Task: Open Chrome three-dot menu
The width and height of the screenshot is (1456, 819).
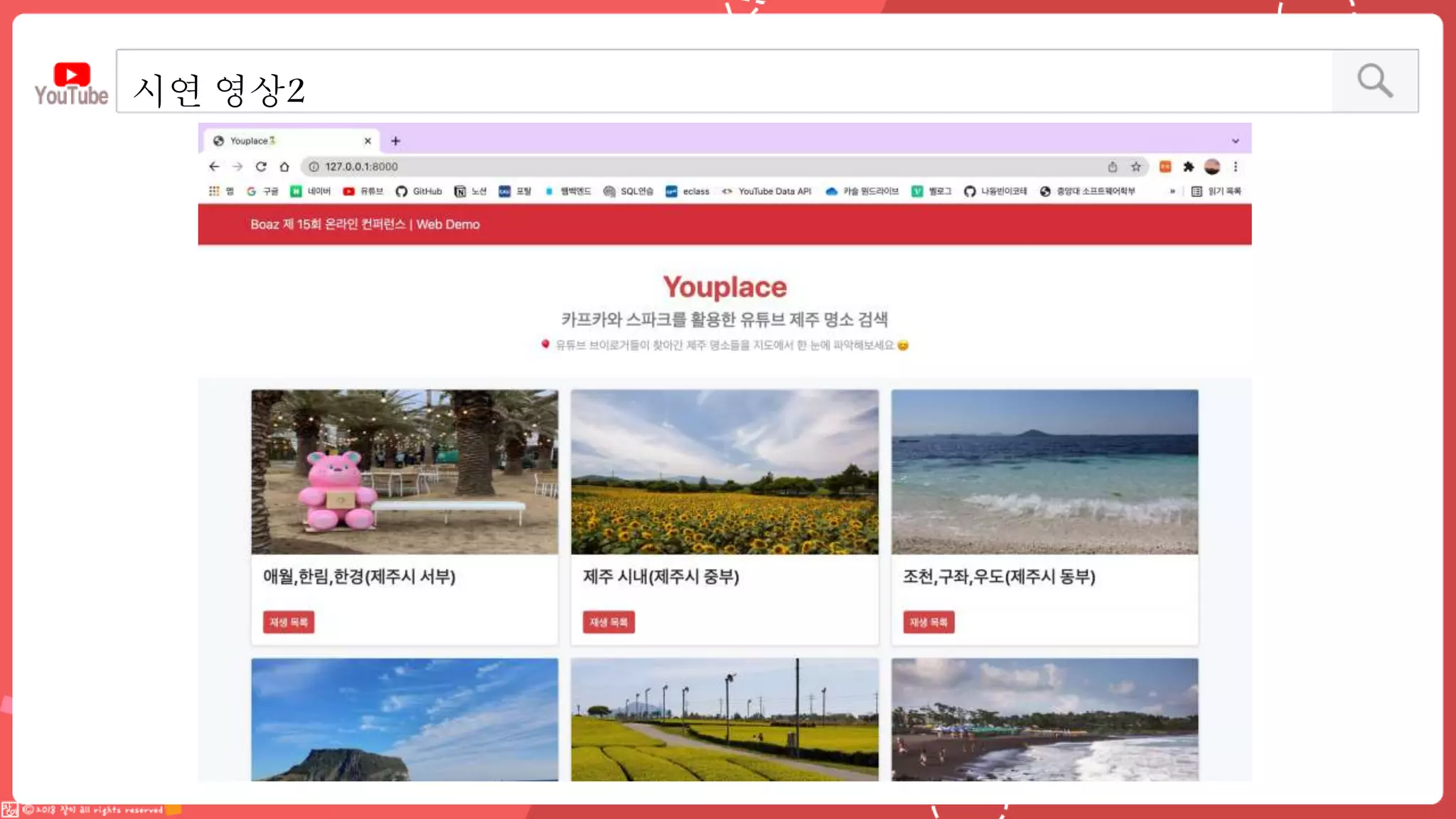Action: click(1236, 166)
